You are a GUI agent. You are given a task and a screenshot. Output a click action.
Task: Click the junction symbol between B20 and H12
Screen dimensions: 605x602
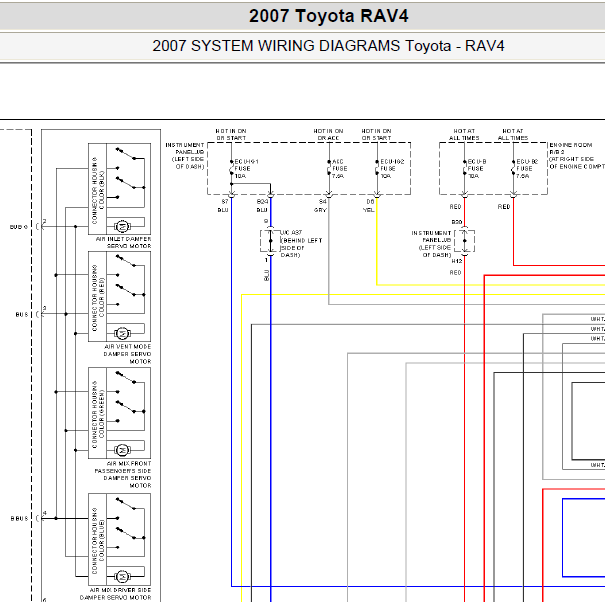(465, 241)
